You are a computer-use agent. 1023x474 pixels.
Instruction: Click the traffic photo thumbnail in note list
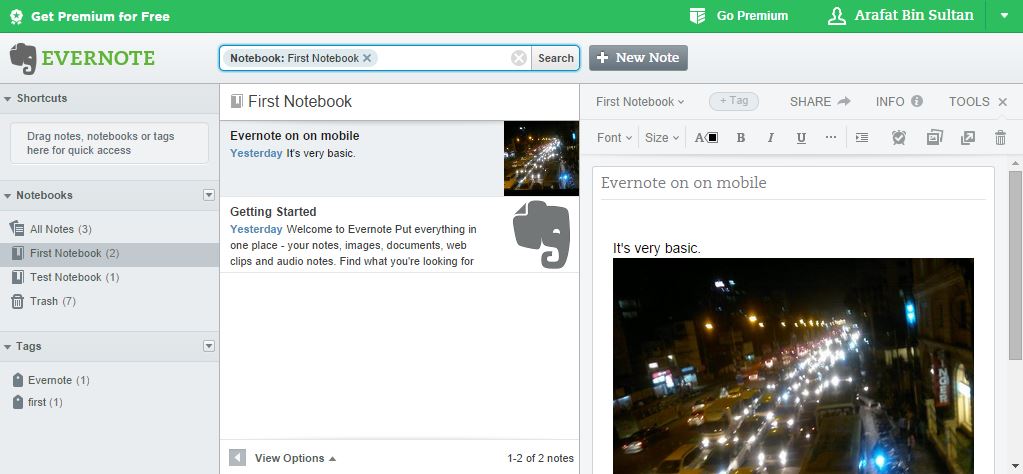click(x=542, y=158)
